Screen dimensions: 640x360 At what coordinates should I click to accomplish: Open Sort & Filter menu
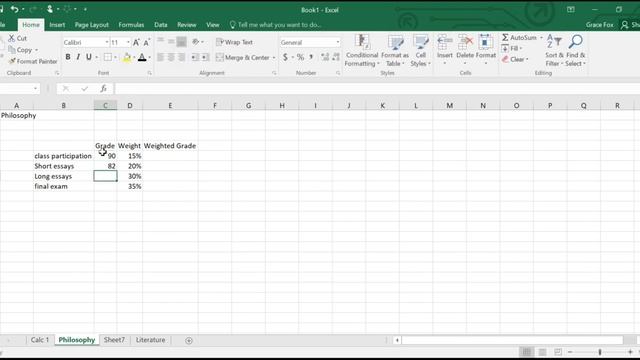[554, 51]
